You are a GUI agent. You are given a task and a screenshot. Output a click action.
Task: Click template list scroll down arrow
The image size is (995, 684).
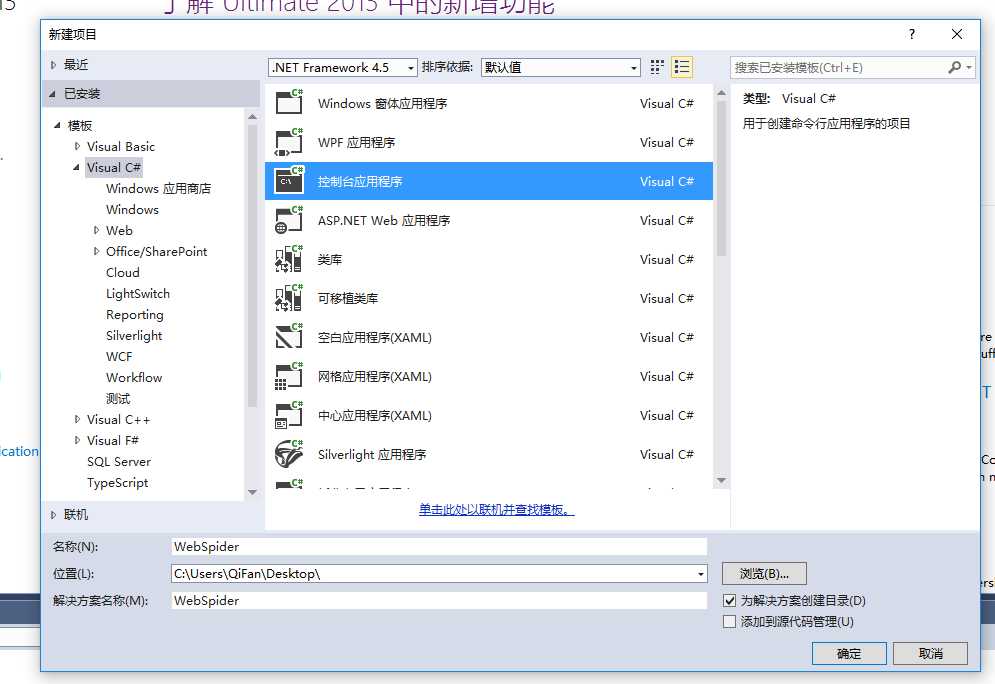coord(721,480)
